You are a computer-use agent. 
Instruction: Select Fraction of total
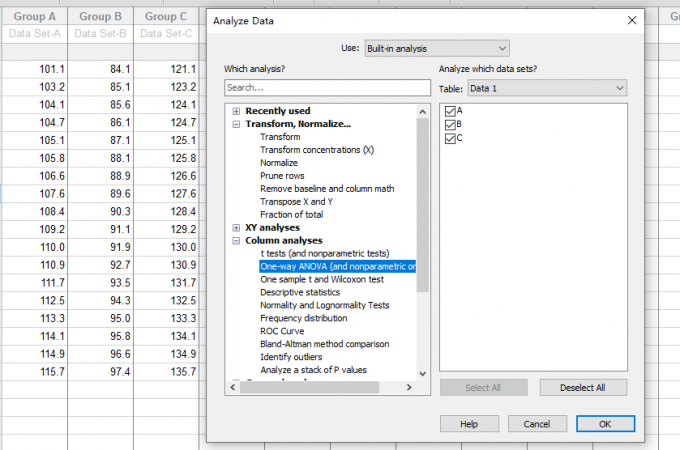291,215
